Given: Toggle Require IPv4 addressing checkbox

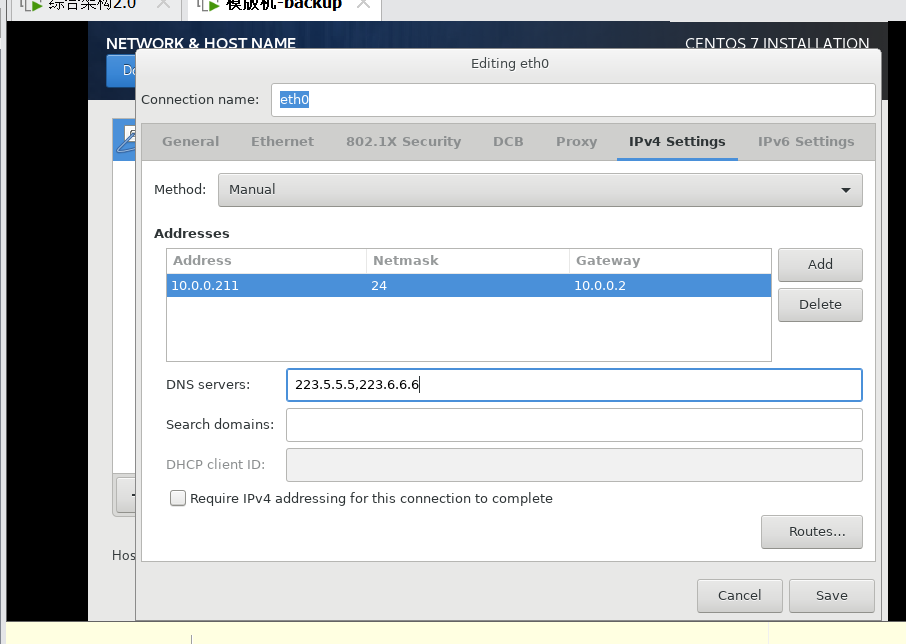Looking at the screenshot, I should point(178,498).
